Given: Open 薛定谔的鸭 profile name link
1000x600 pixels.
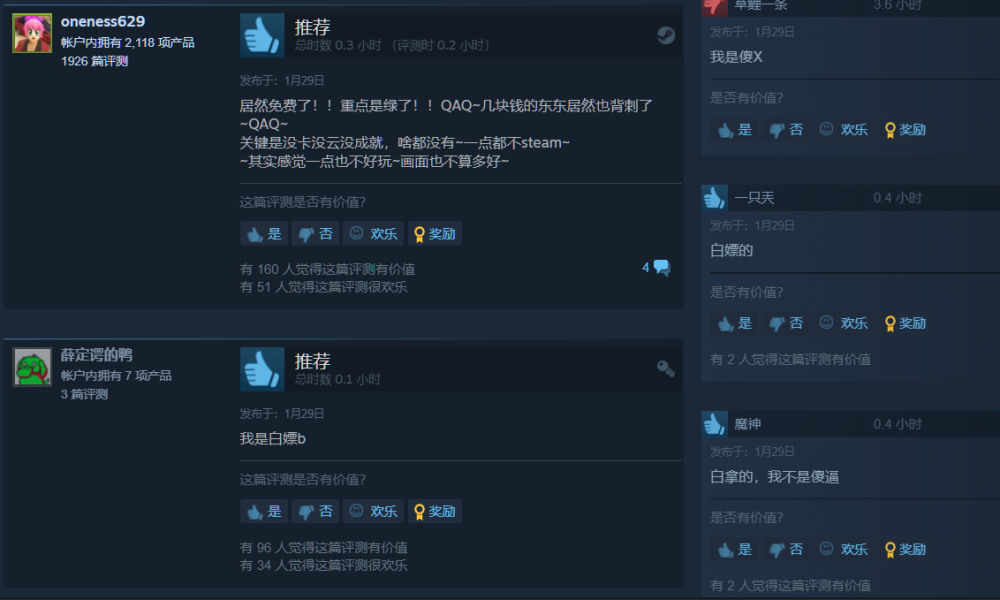Looking at the screenshot, I should pyautogui.click(x=96, y=355).
